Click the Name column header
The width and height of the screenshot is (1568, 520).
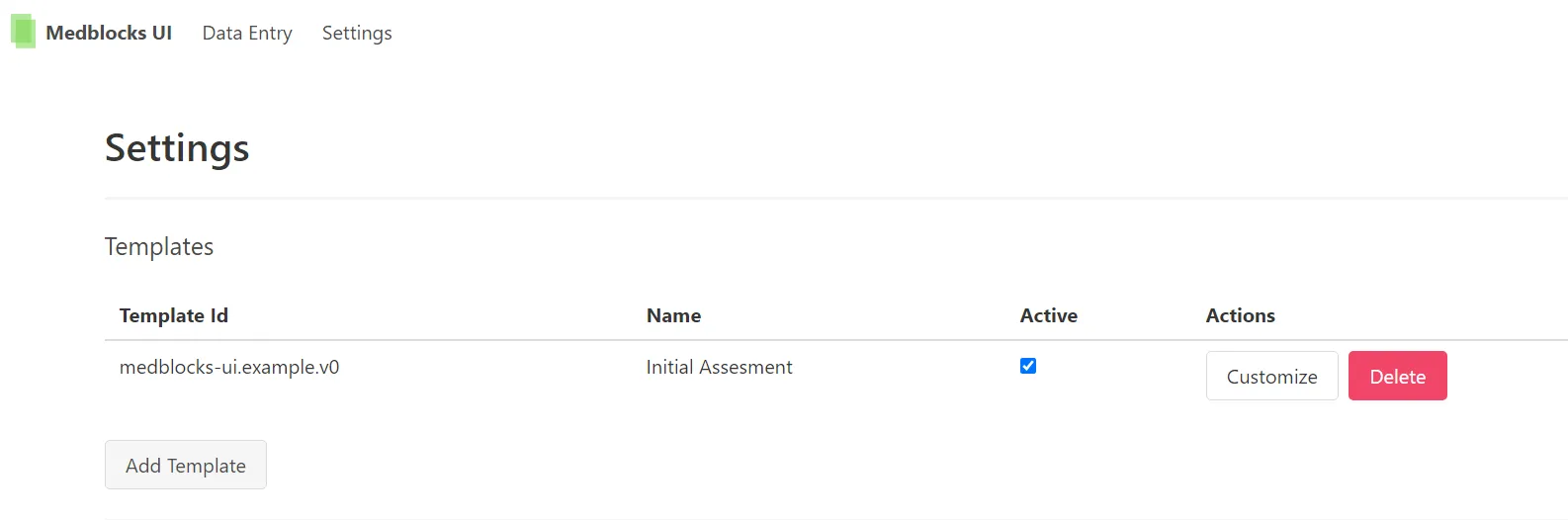click(673, 315)
